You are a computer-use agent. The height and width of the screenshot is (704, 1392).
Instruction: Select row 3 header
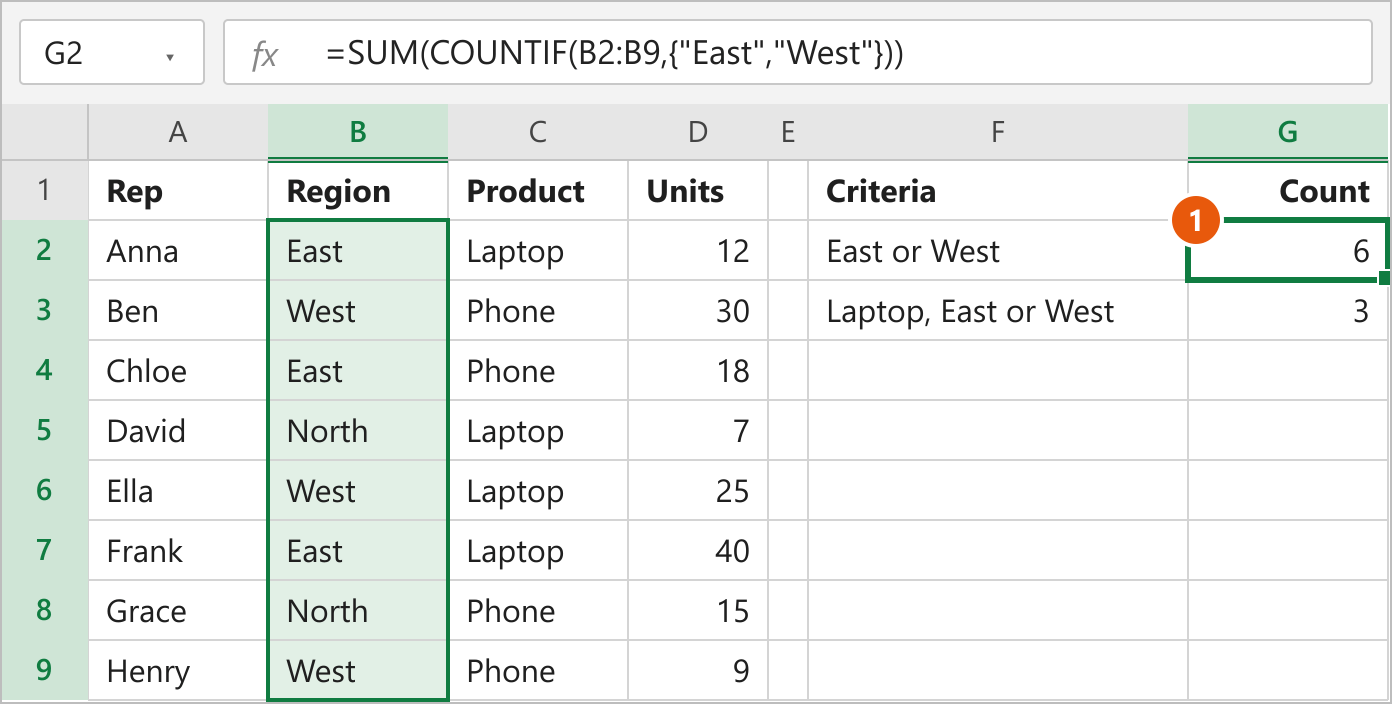click(x=44, y=310)
